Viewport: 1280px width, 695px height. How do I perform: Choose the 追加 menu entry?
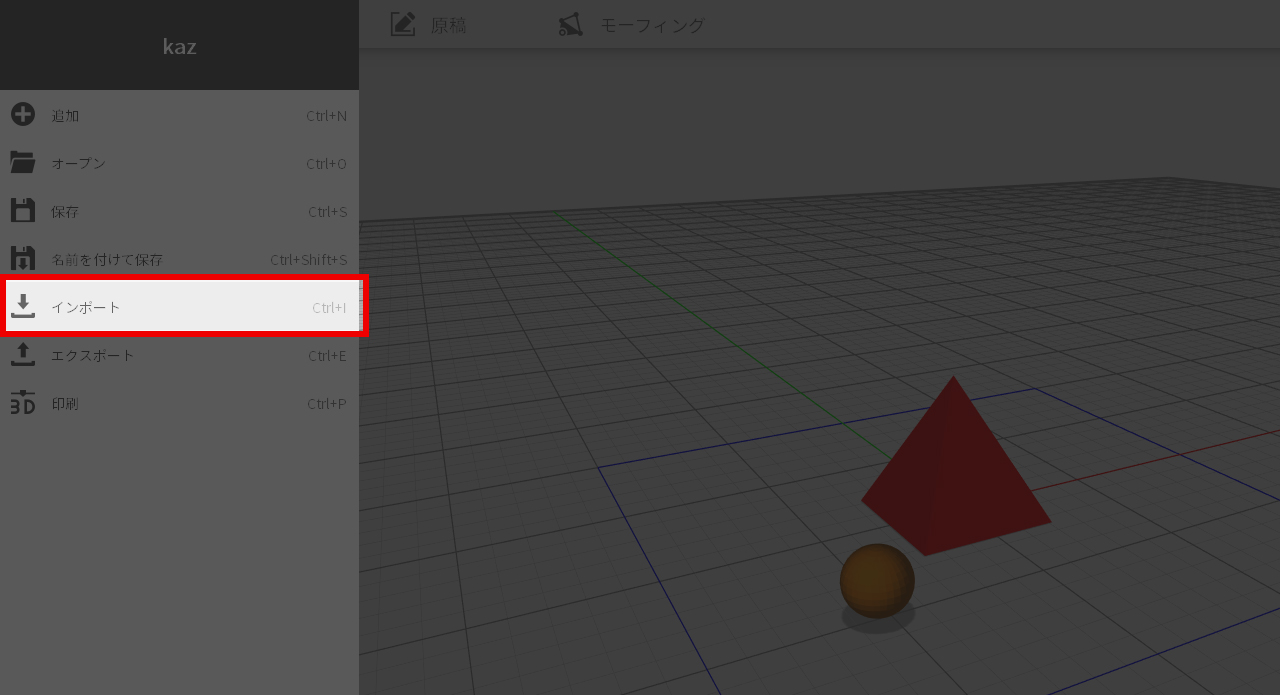click(180, 115)
